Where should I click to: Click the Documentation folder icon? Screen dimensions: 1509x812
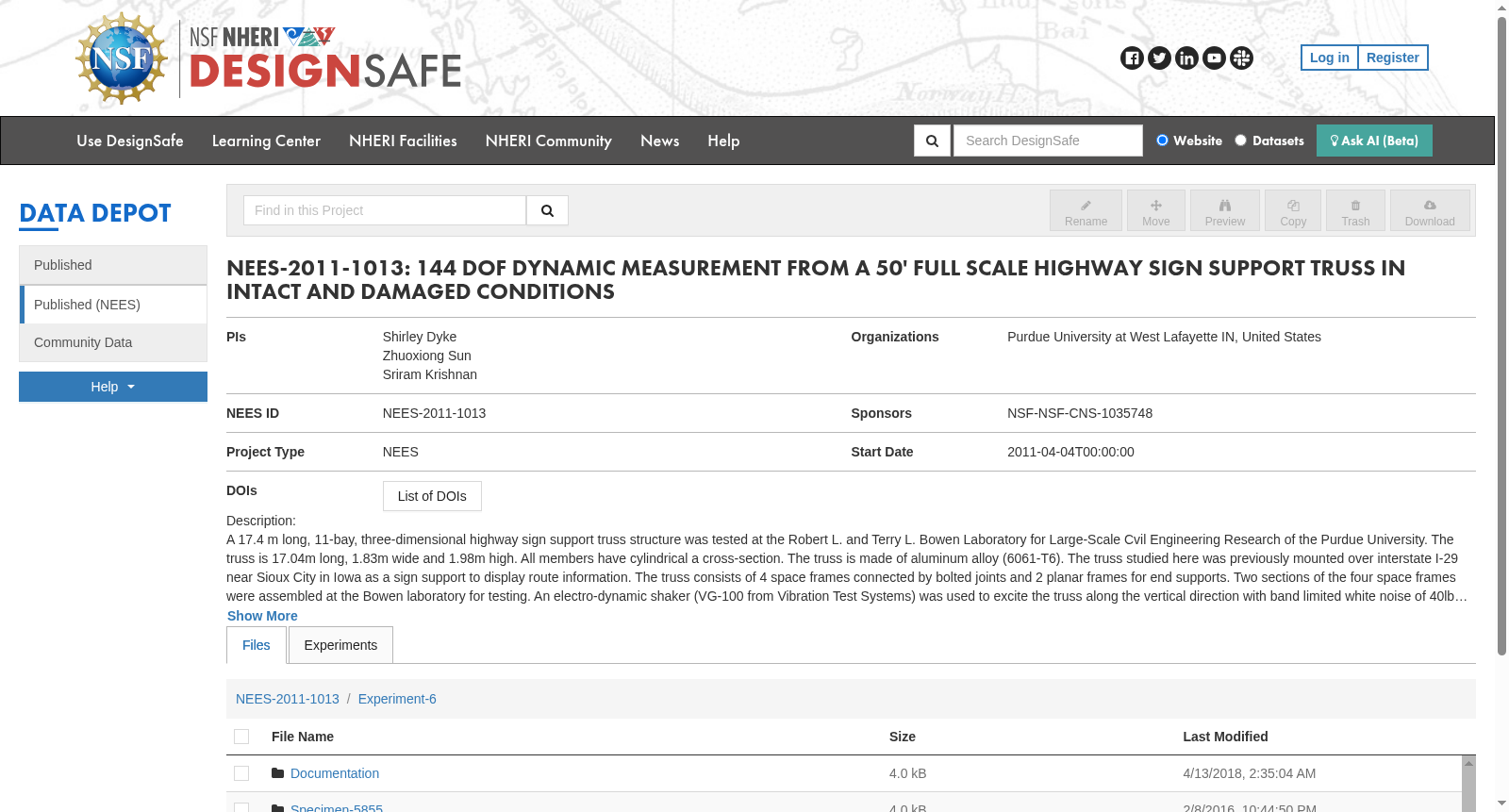coord(277,773)
